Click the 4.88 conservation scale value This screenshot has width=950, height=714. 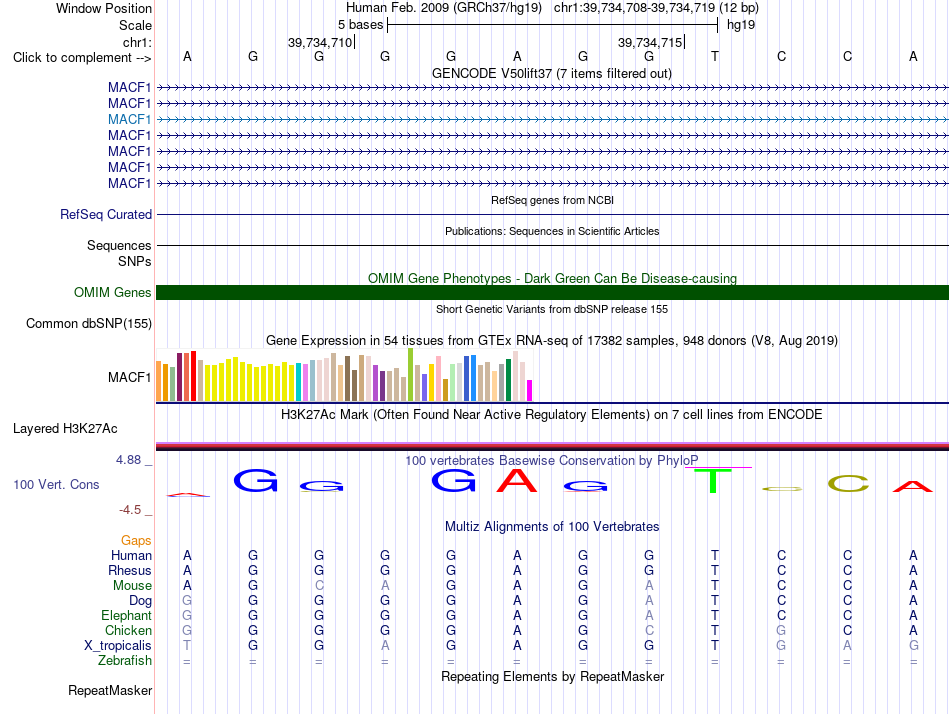[128, 460]
